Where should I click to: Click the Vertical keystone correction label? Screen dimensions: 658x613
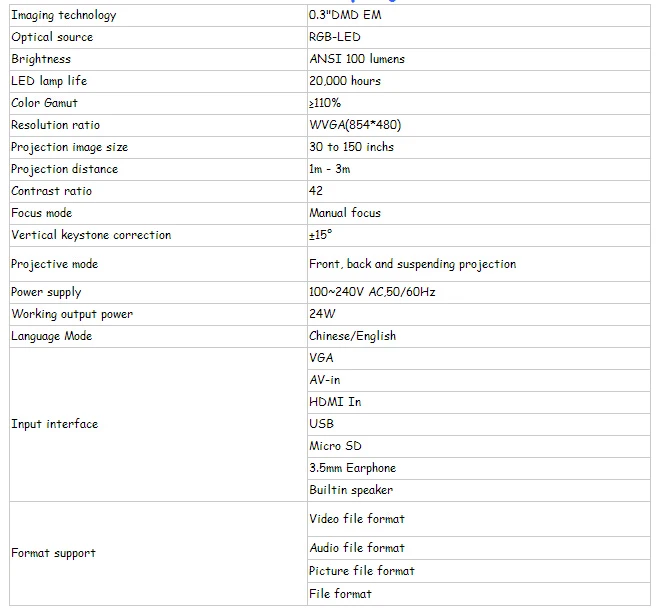91,235
